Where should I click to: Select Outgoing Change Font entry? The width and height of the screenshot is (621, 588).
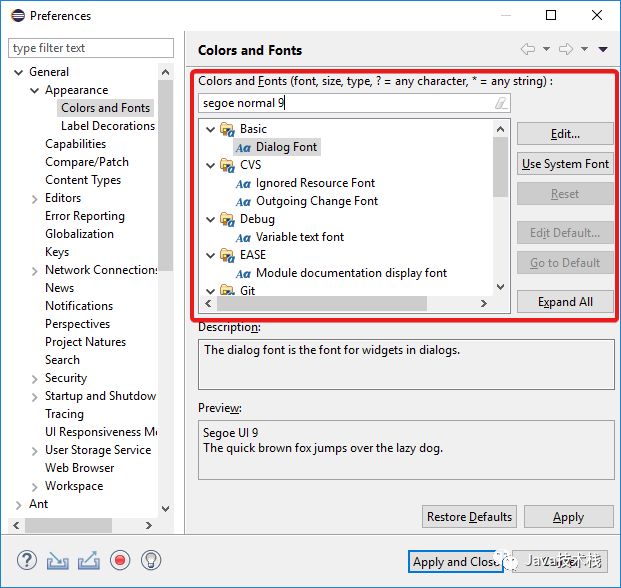click(x=317, y=201)
